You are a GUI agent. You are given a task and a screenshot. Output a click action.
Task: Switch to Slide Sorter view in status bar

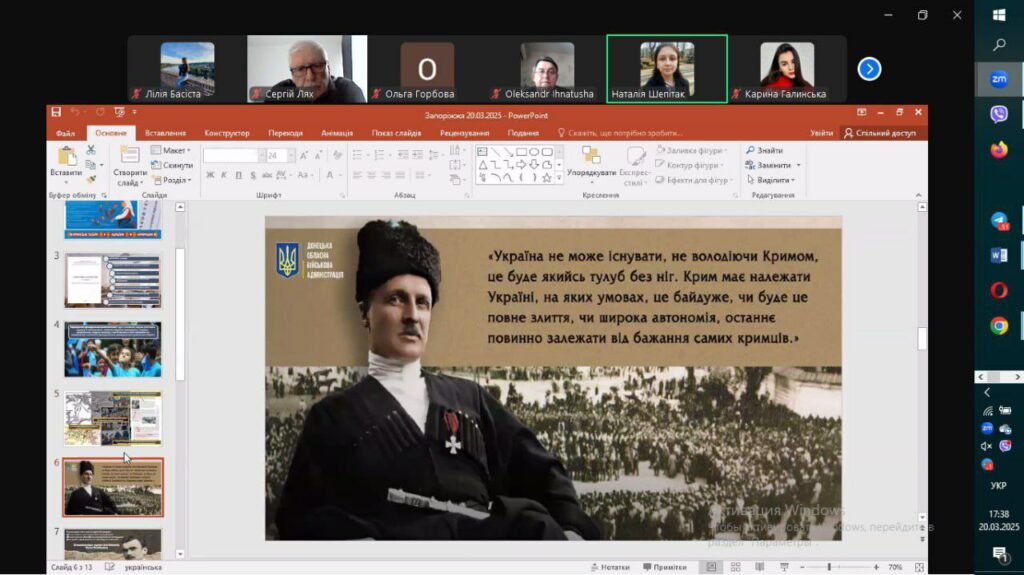pos(734,567)
